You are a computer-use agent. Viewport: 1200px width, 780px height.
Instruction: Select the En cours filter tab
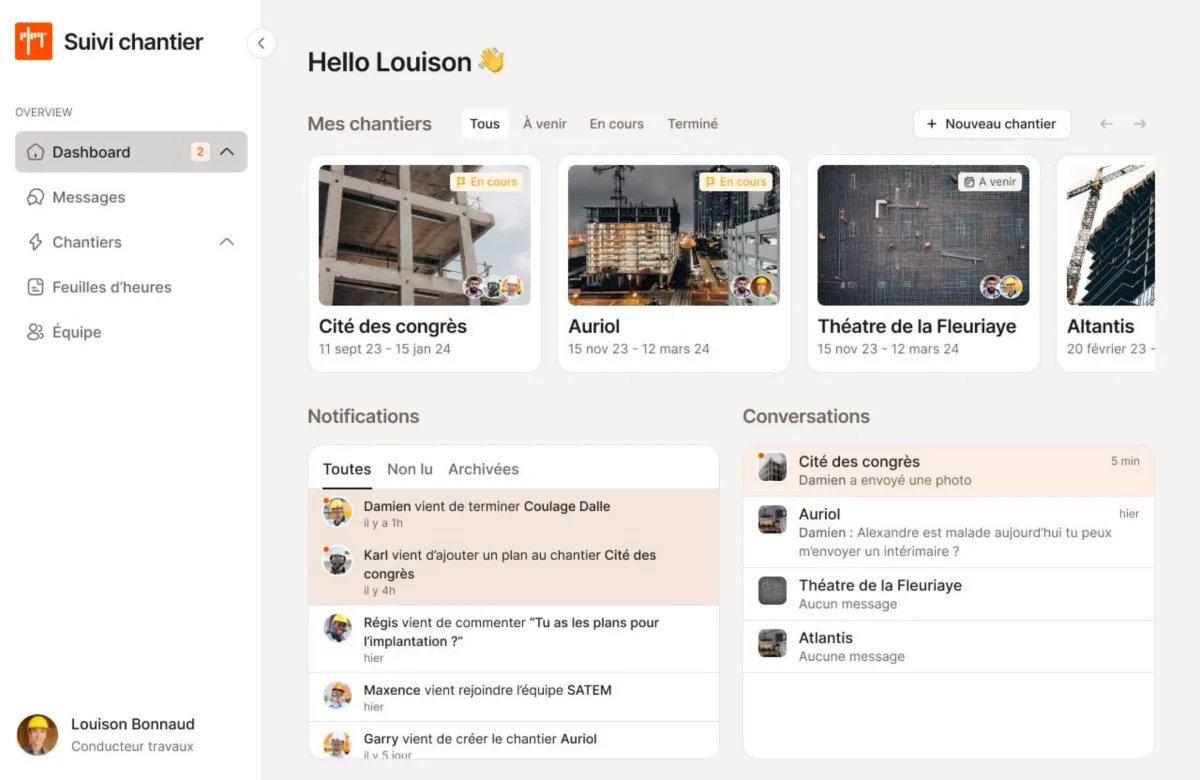pos(617,124)
